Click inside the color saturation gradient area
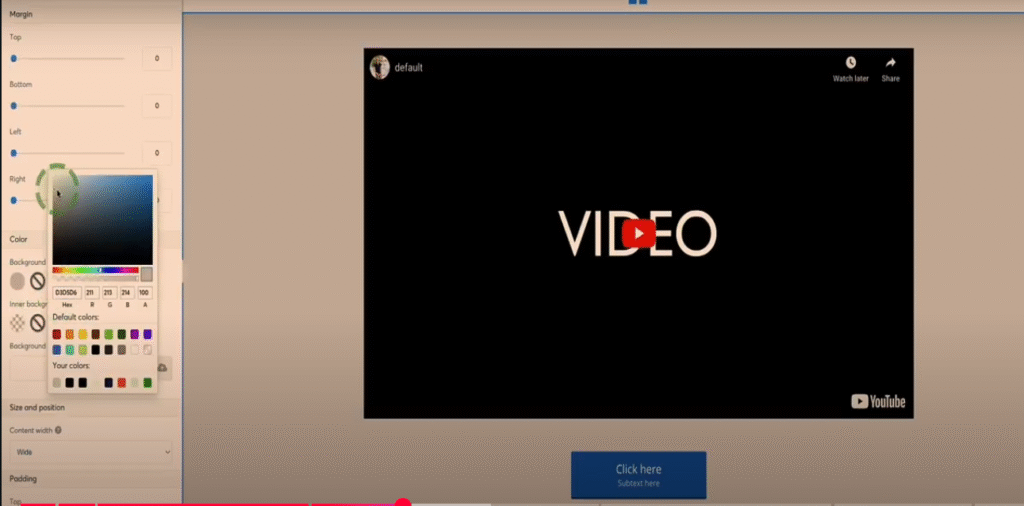 [103, 219]
